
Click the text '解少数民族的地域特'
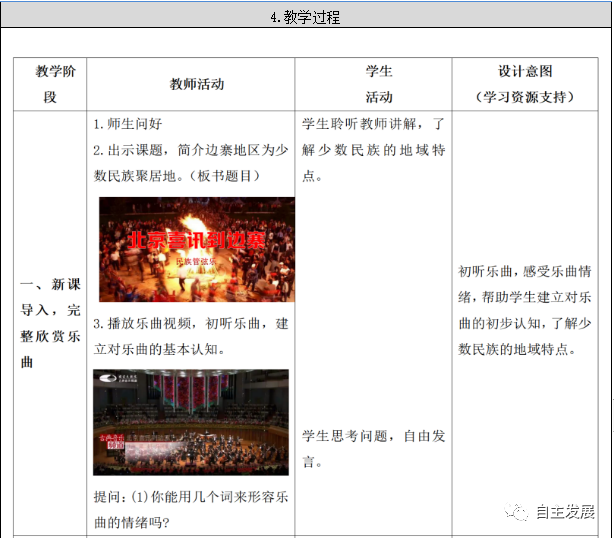click(x=373, y=150)
